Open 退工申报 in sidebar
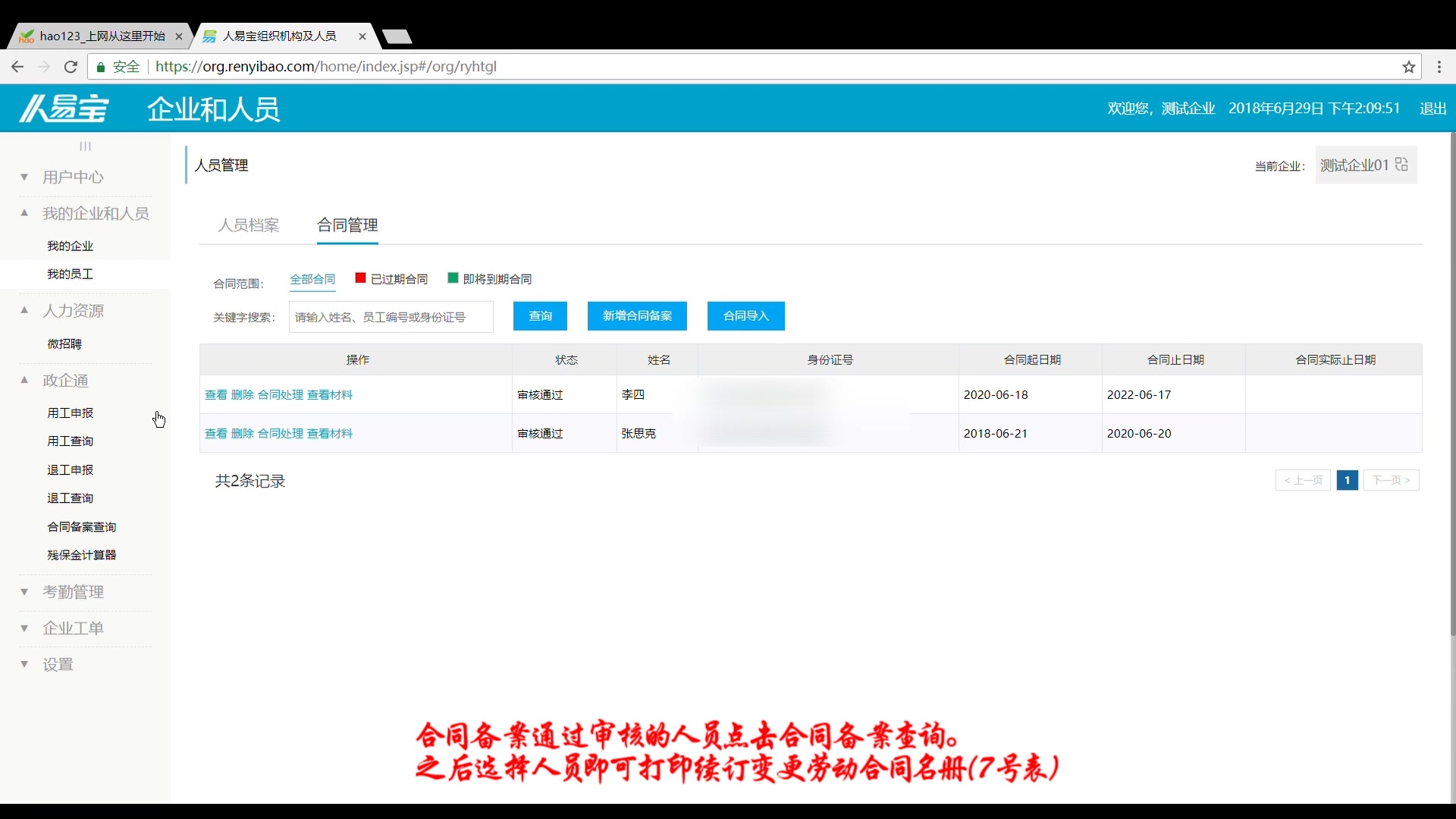The image size is (1456, 819). (x=70, y=469)
